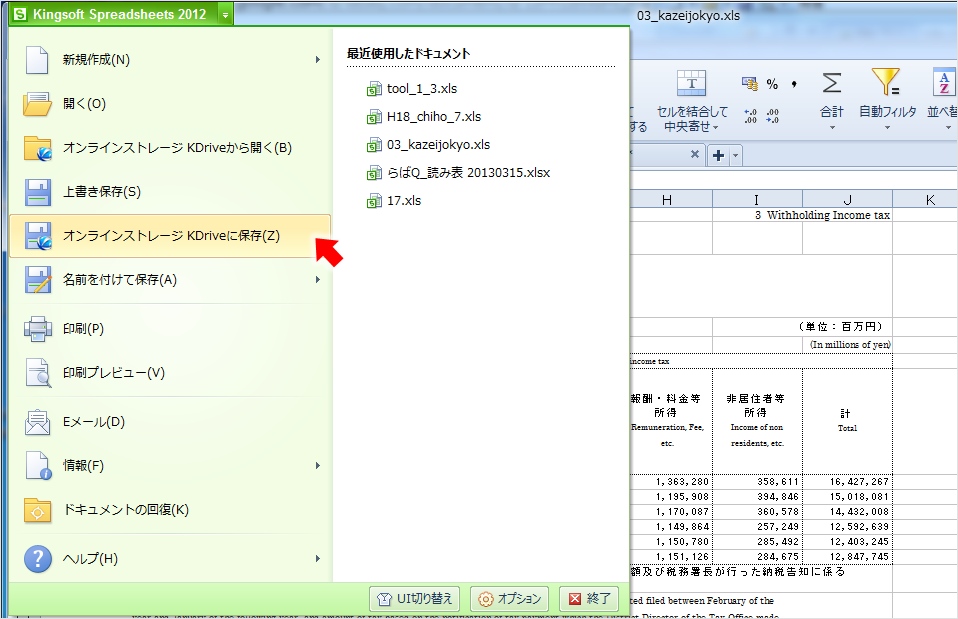Choose 印刷(P) menu entry
Viewport: 958px width, 619px height.
tap(170, 329)
